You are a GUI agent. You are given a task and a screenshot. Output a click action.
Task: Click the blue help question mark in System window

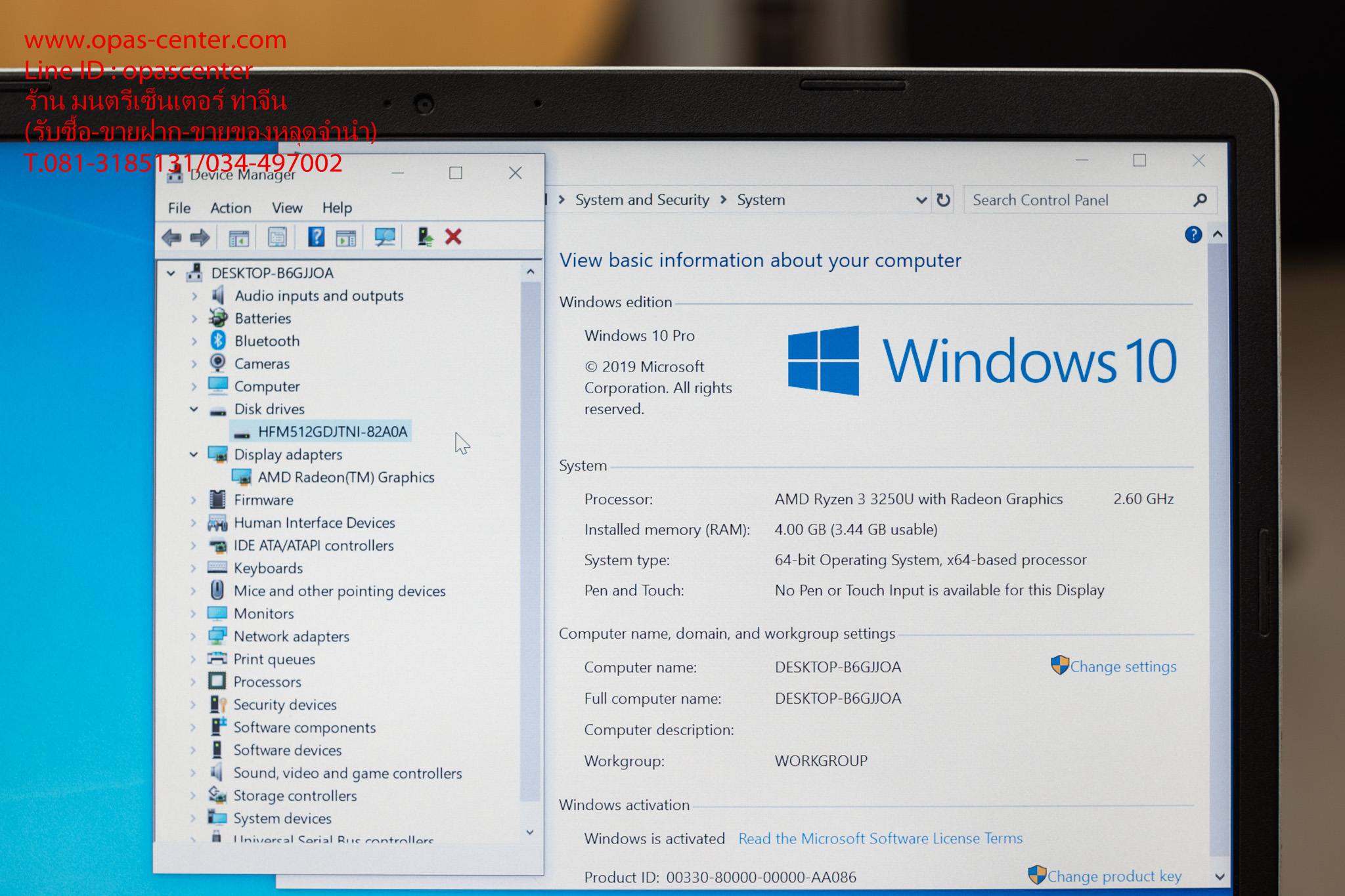[1193, 235]
